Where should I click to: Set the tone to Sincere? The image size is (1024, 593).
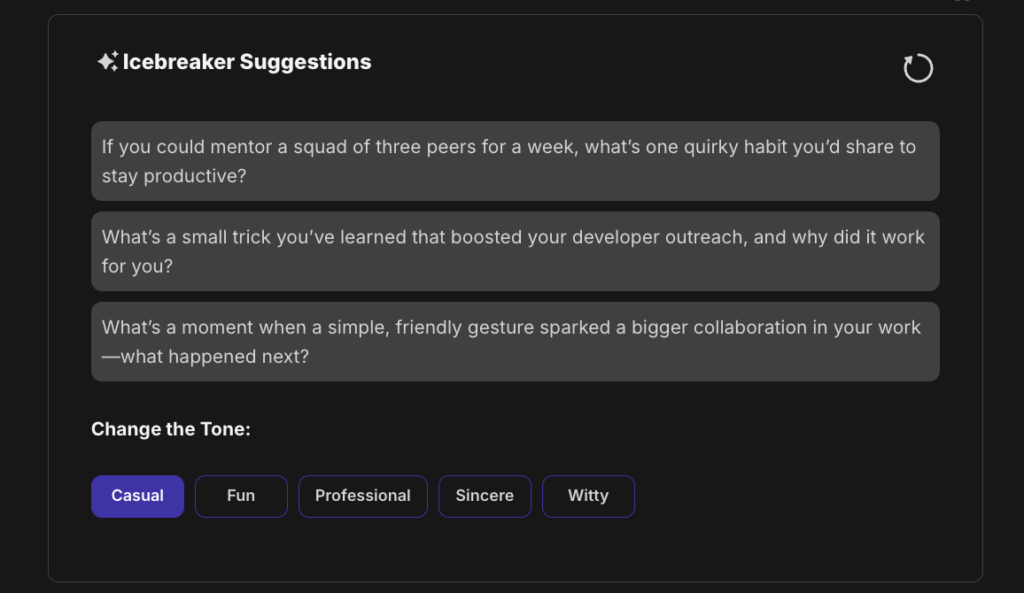click(484, 496)
